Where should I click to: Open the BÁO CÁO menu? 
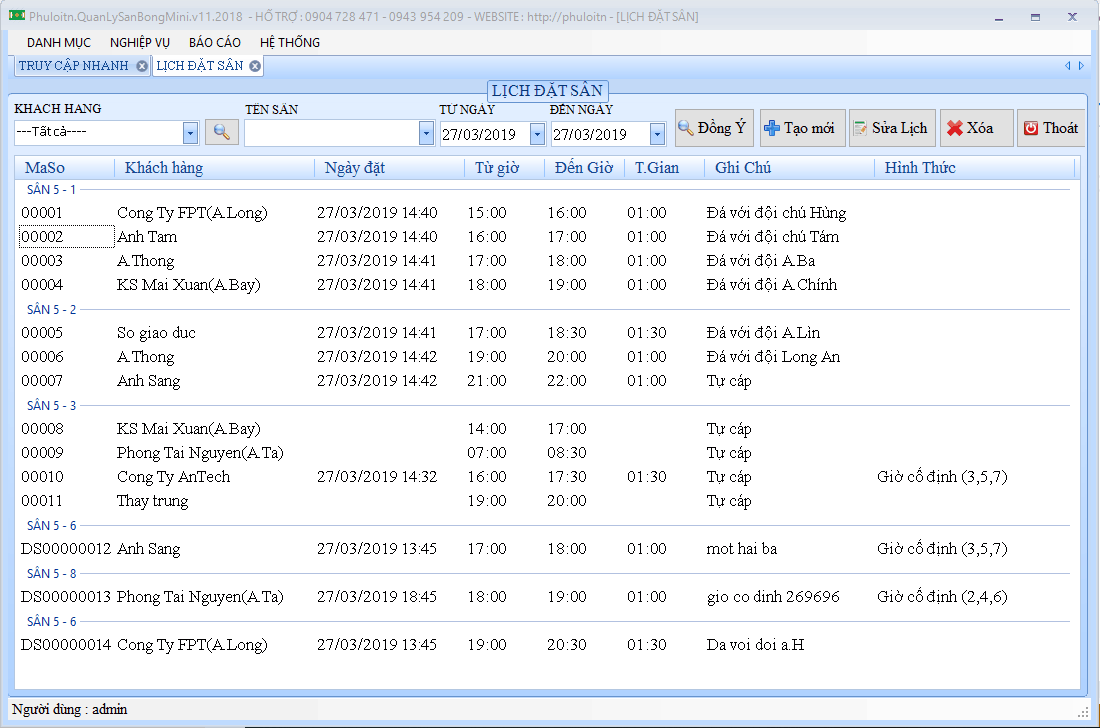215,43
